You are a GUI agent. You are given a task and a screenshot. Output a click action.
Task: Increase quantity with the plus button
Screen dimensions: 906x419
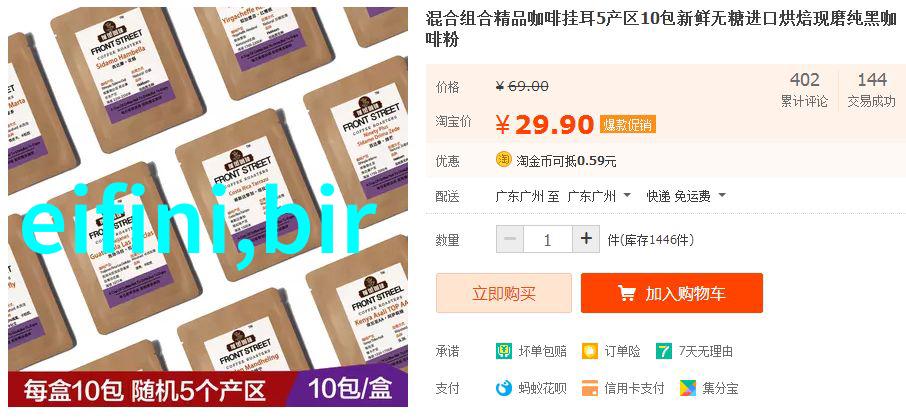pos(586,239)
